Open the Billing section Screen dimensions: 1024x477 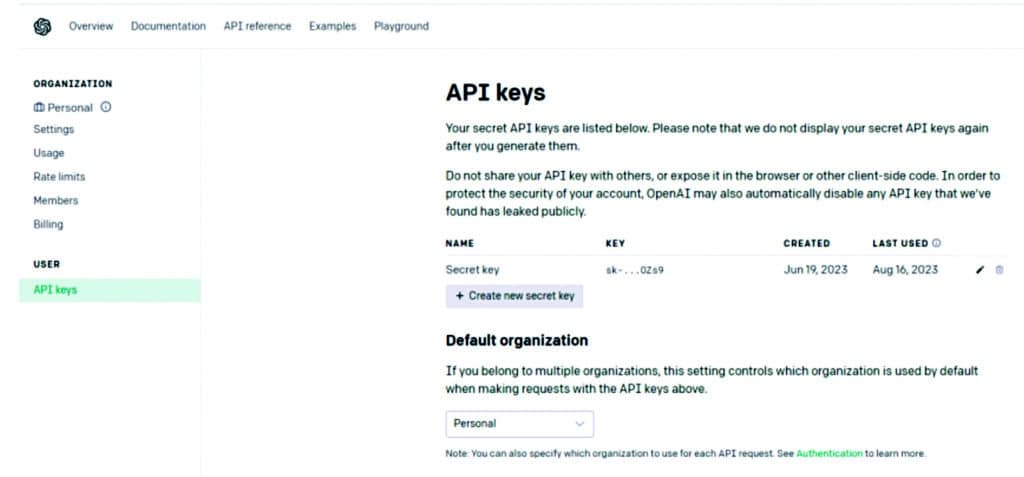click(x=48, y=224)
